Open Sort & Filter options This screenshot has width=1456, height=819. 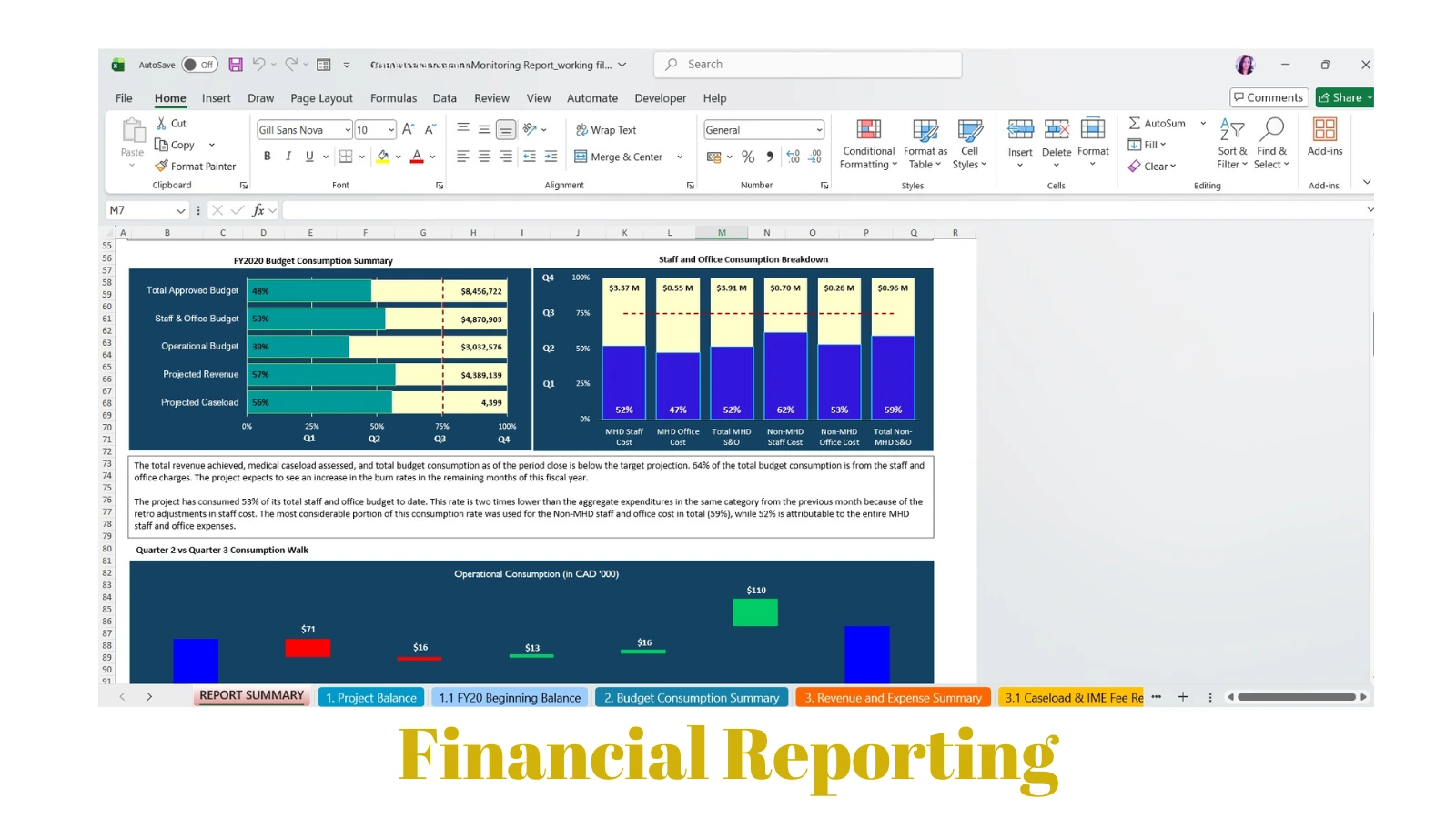(1232, 144)
